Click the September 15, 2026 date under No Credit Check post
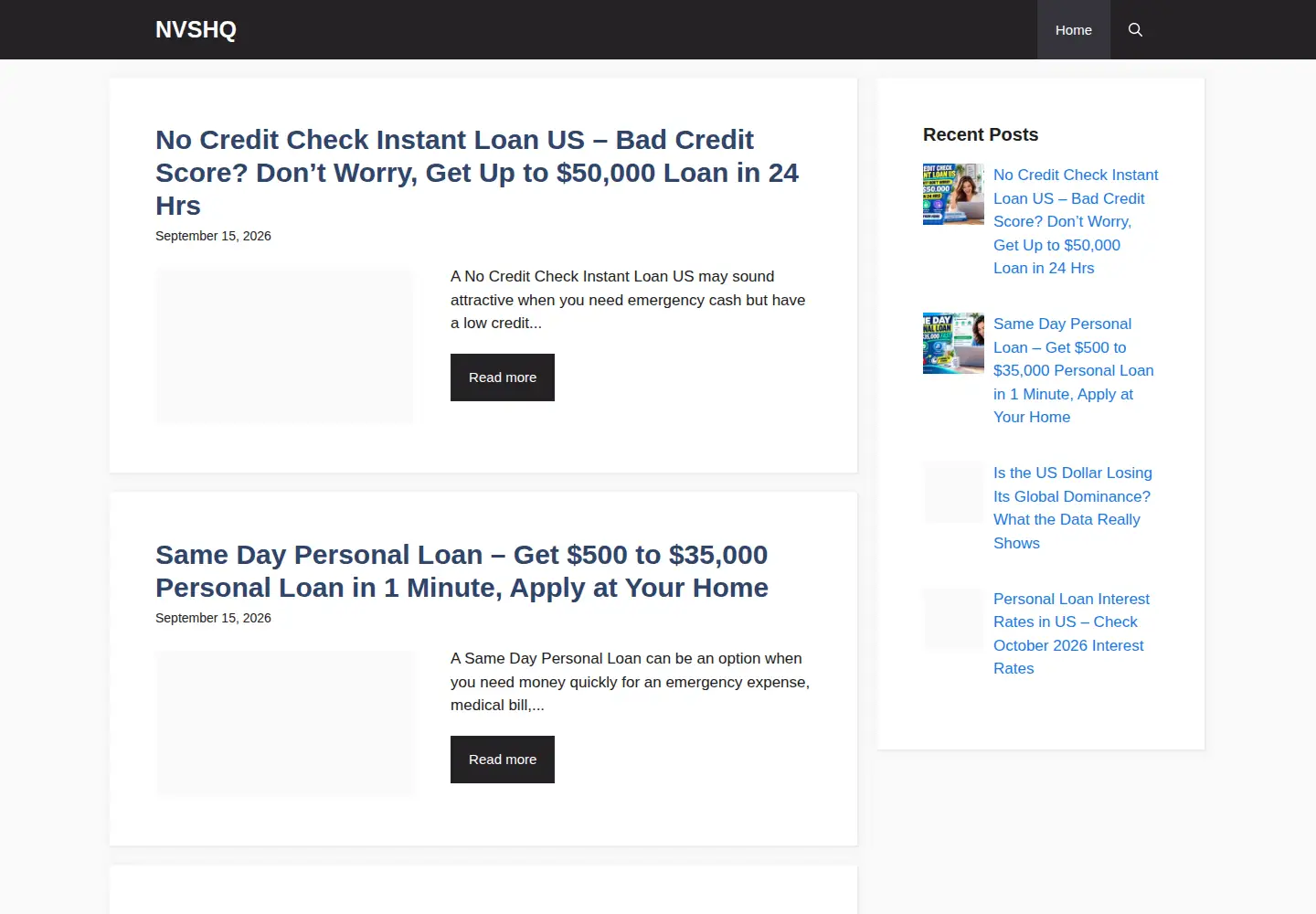Screen dimensions: 1316x914 [x=213, y=236]
